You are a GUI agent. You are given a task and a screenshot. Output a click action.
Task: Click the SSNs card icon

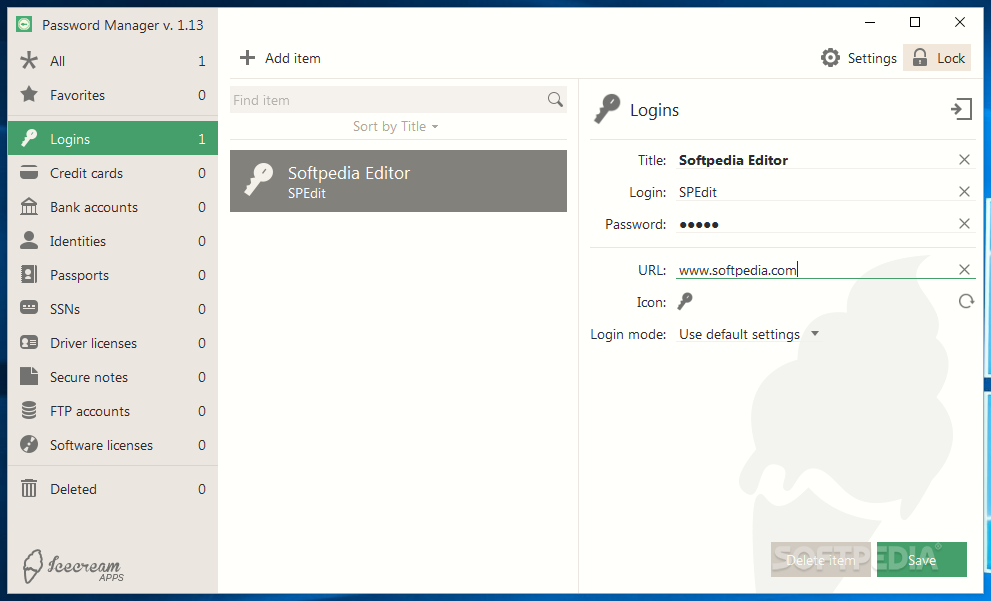[28, 308]
